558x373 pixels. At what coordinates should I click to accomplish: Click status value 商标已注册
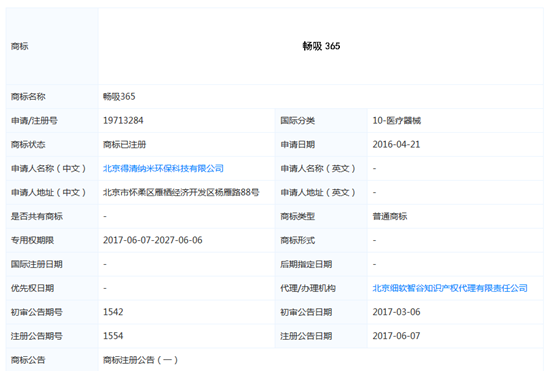click(x=125, y=145)
